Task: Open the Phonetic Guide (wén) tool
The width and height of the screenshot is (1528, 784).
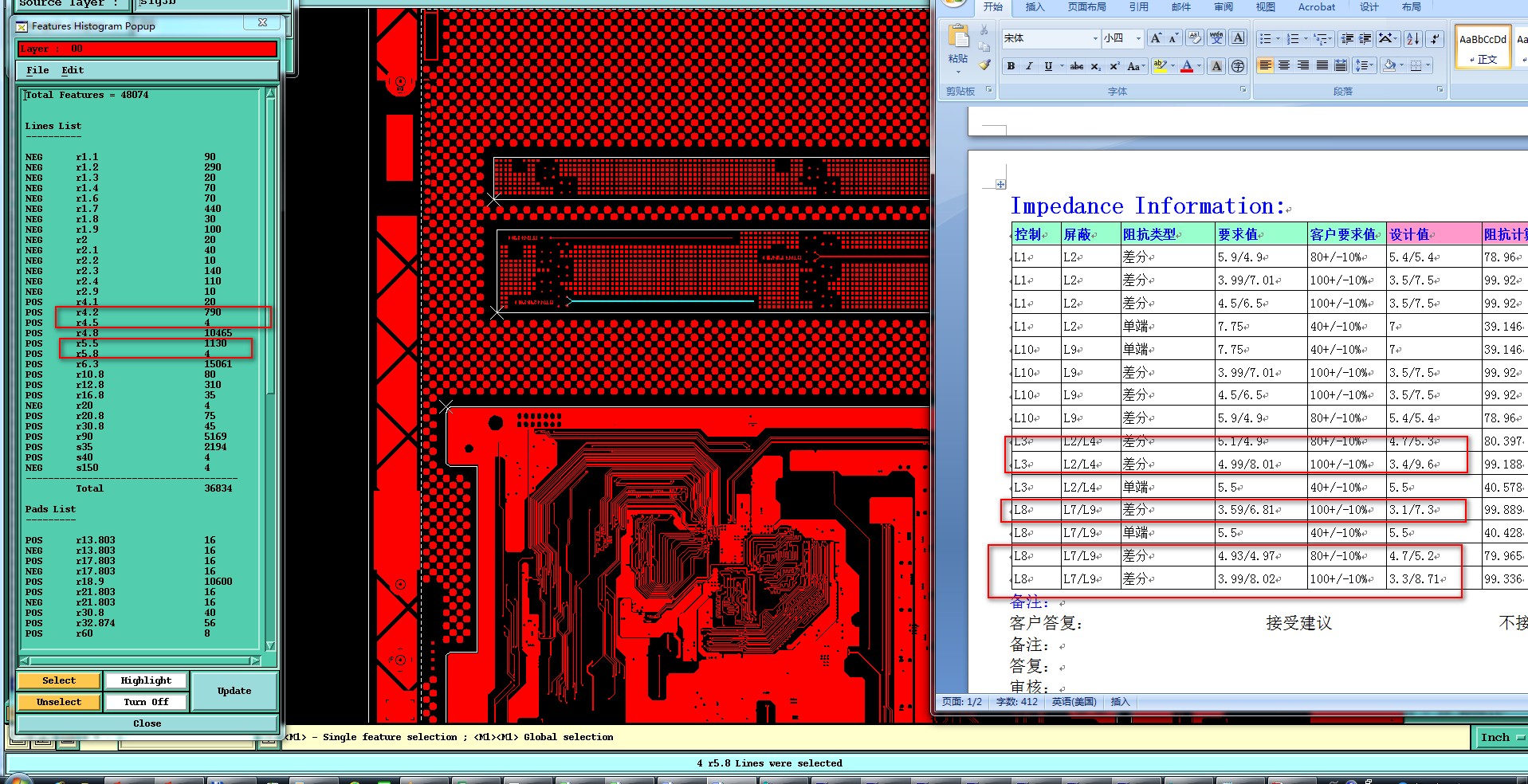Action: pyautogui.click(x=1216, y=37)
